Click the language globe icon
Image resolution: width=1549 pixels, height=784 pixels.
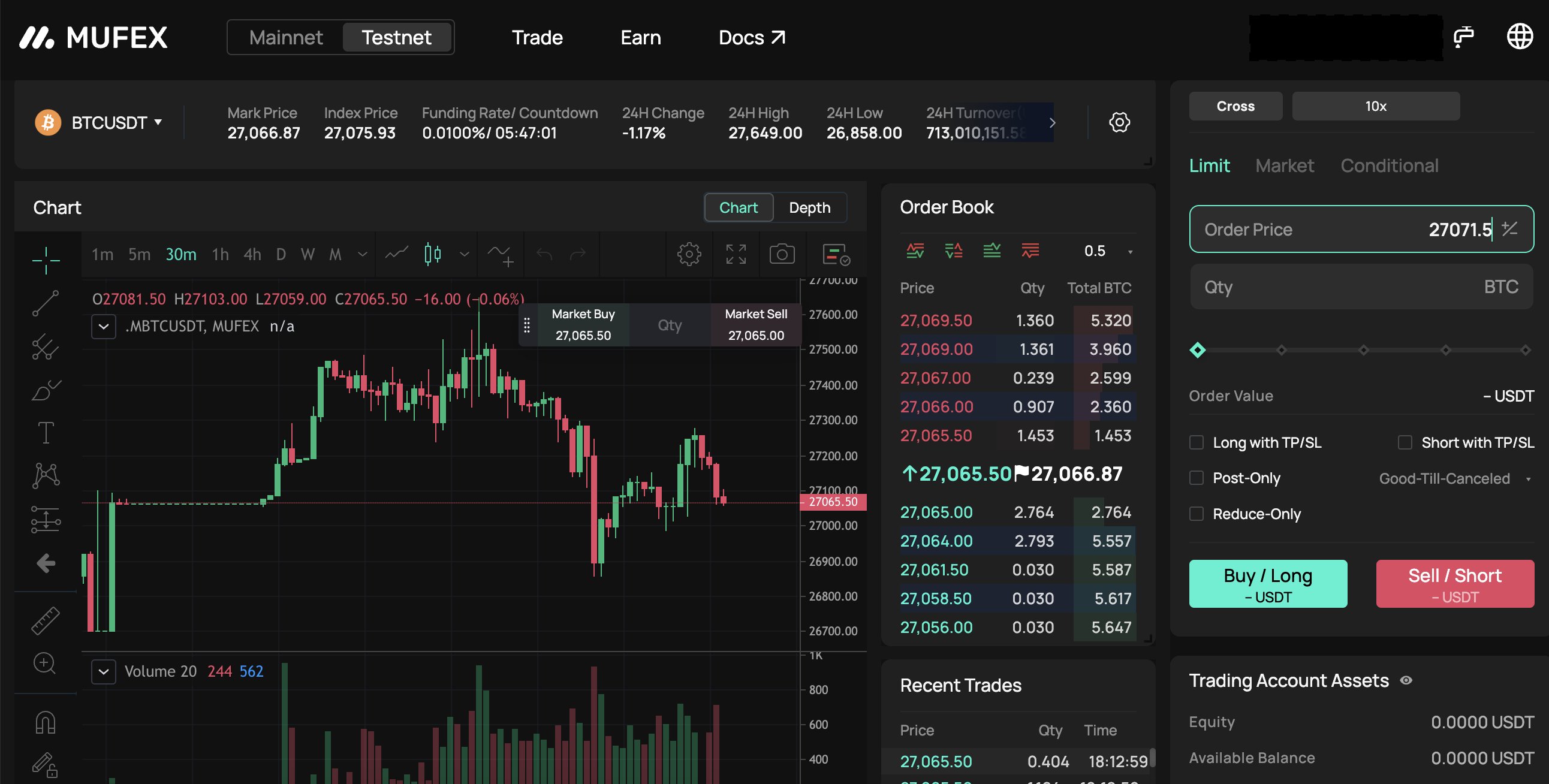pos(1519,37)
